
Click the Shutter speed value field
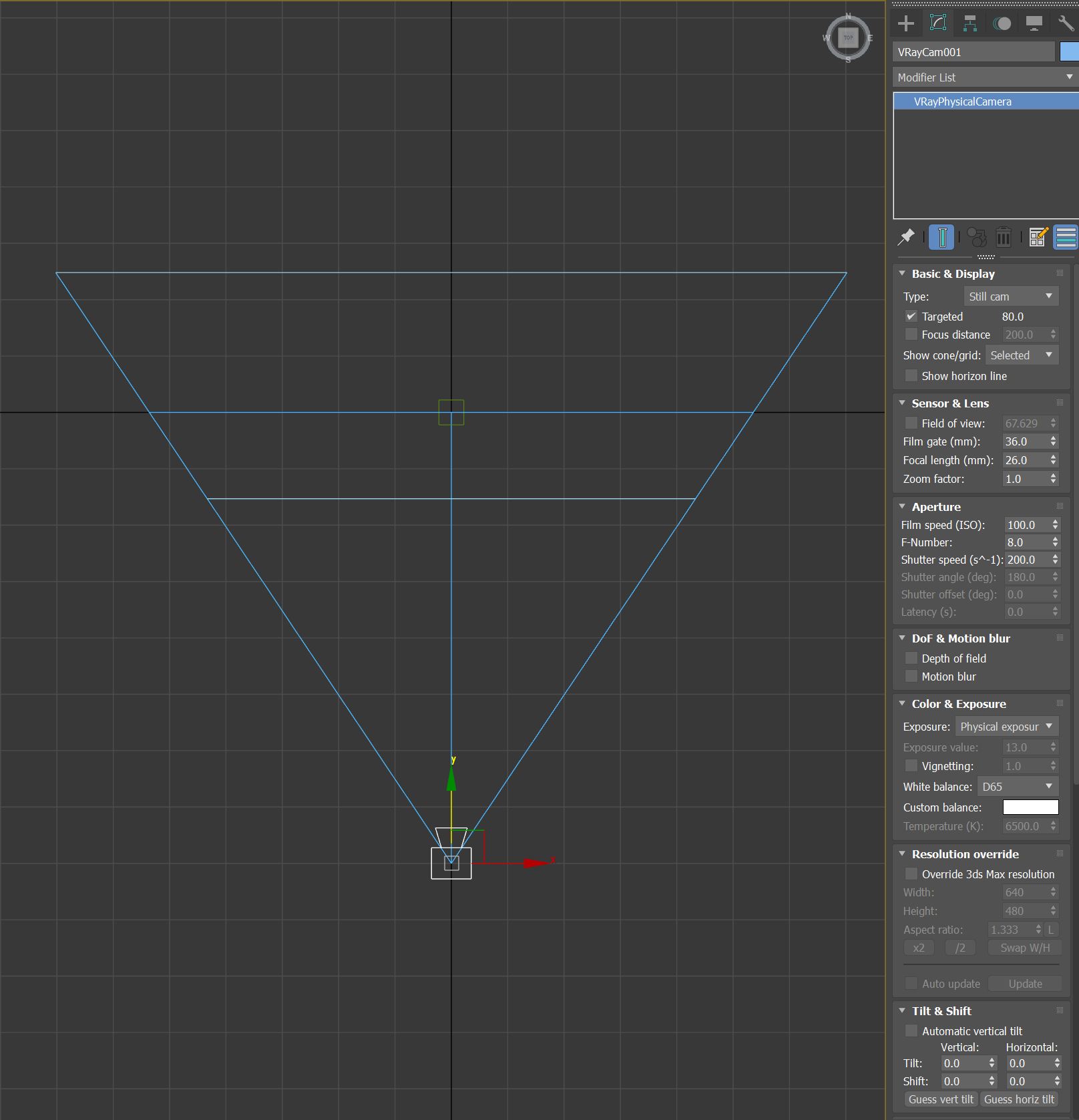coord(1027,560)
